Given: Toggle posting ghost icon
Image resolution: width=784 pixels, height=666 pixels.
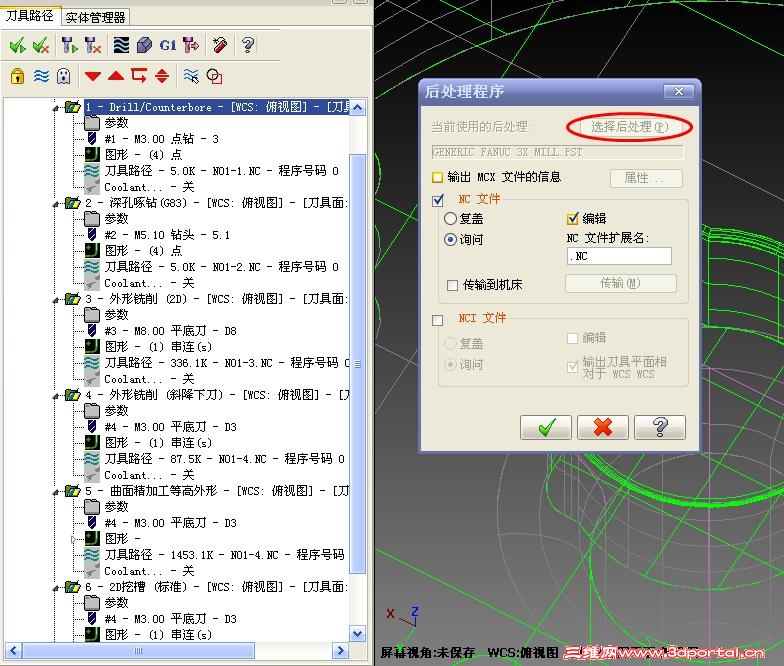Looking at the screenshot, I should [x=64, y=76].
